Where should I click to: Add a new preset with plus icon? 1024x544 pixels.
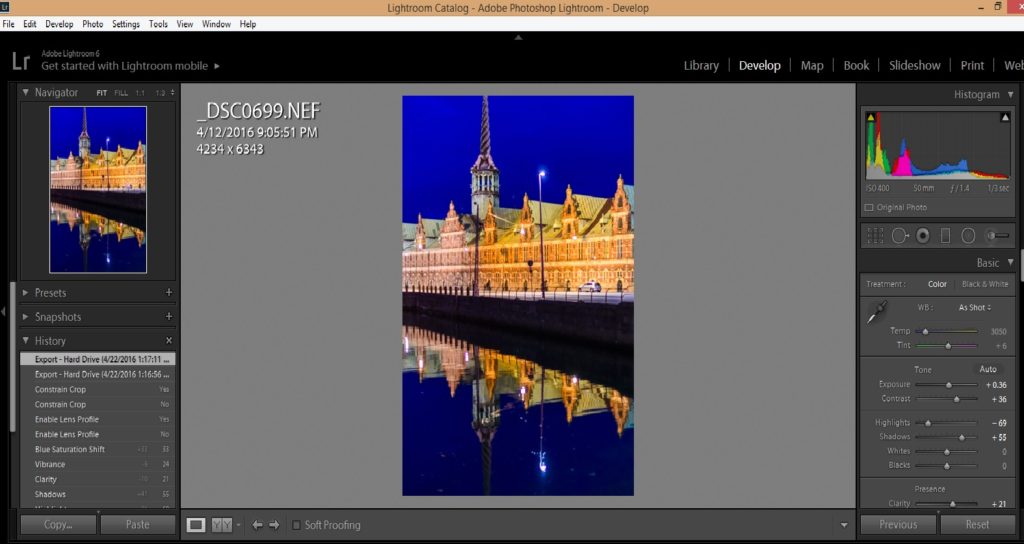pos(168,293)
